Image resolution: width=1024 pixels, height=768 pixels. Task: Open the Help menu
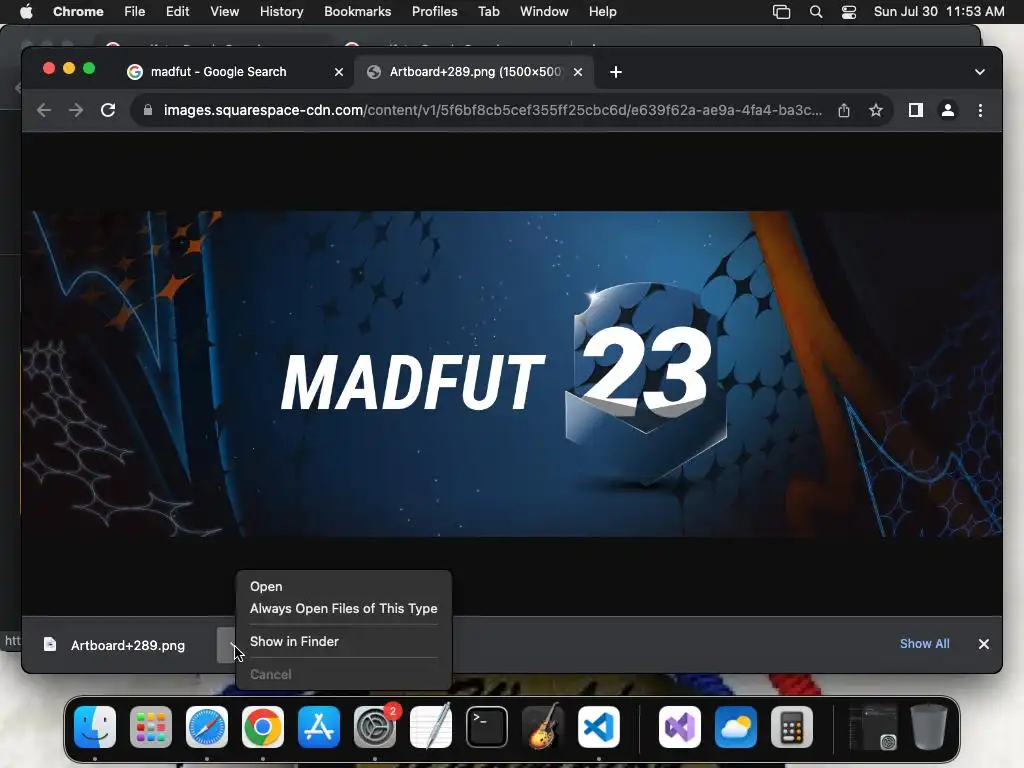coord(602,12)
